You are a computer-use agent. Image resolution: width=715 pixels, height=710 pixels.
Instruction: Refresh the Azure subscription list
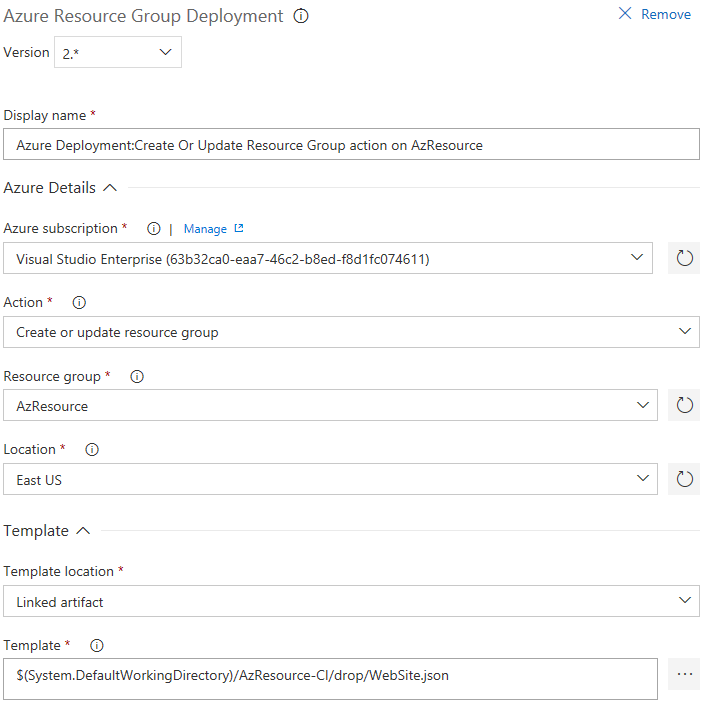click(x=684, y=259)
